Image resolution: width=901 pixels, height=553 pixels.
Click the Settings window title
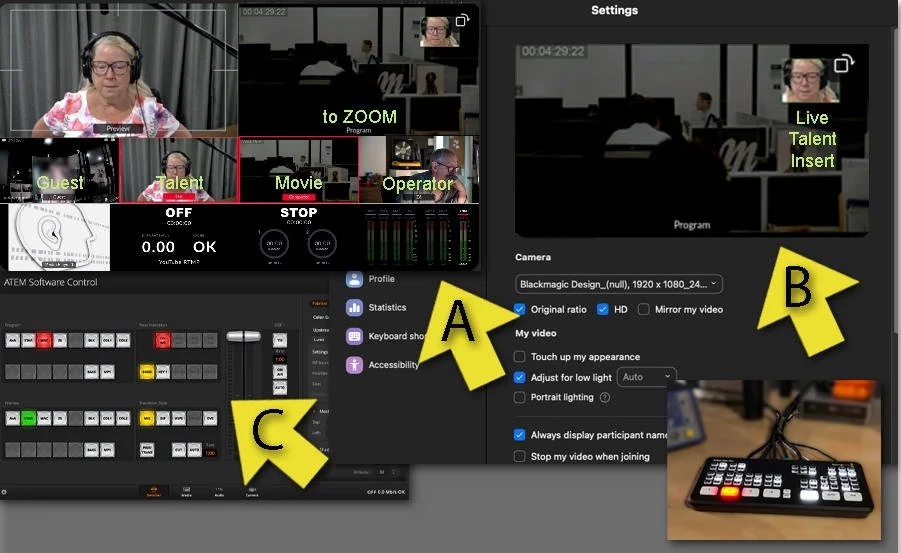click(x=614, y=10)
